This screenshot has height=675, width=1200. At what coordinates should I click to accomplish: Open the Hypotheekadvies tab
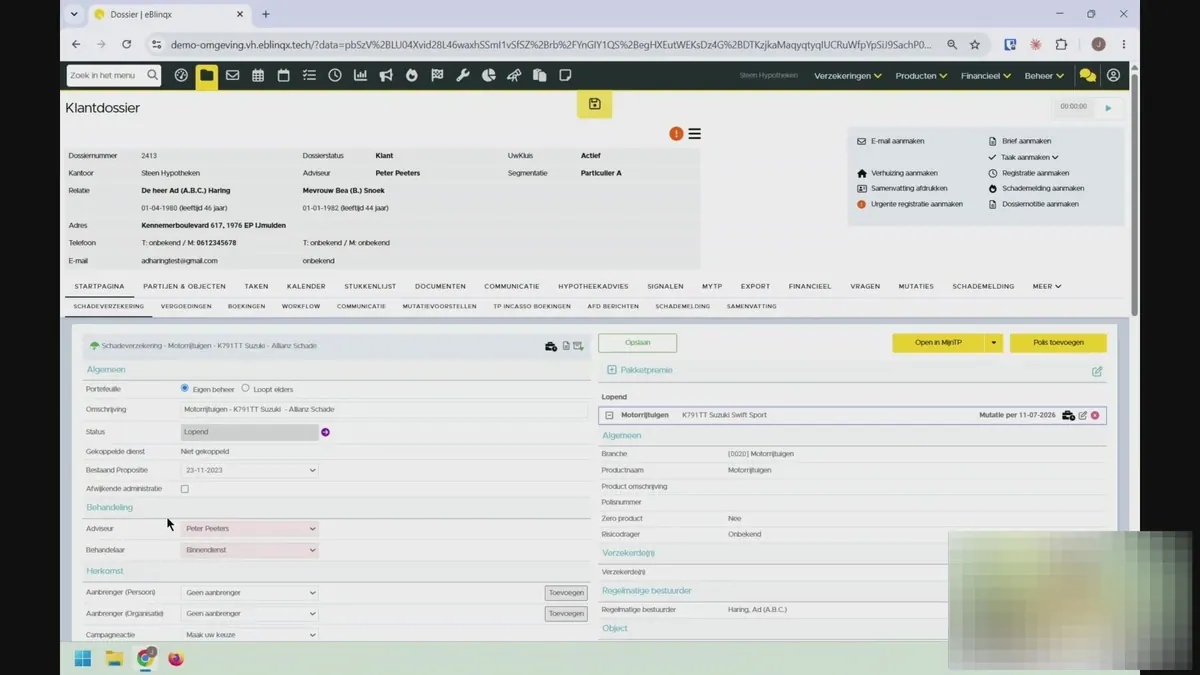point(593,286)
